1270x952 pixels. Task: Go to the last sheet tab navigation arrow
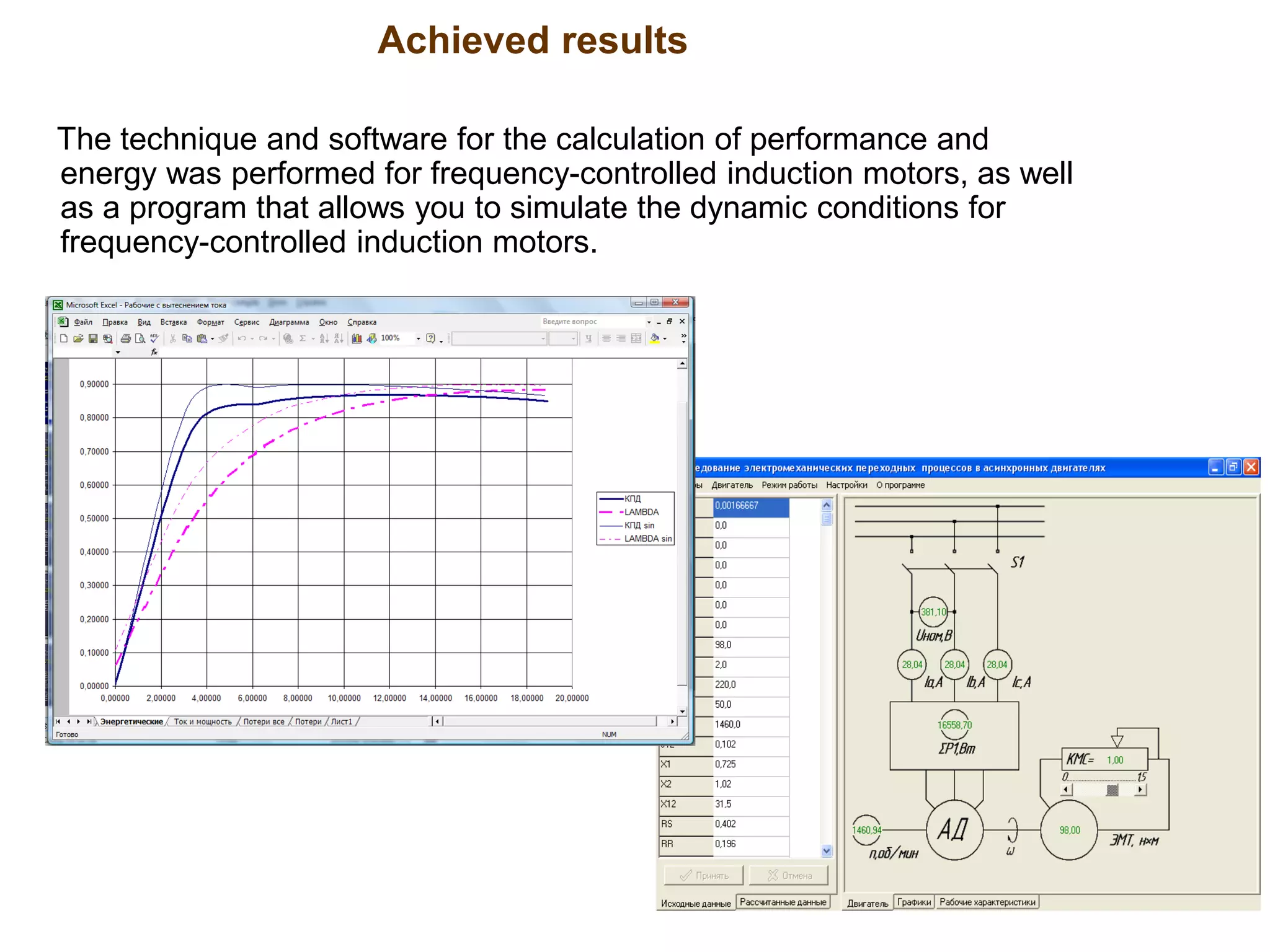pos(89,721)
